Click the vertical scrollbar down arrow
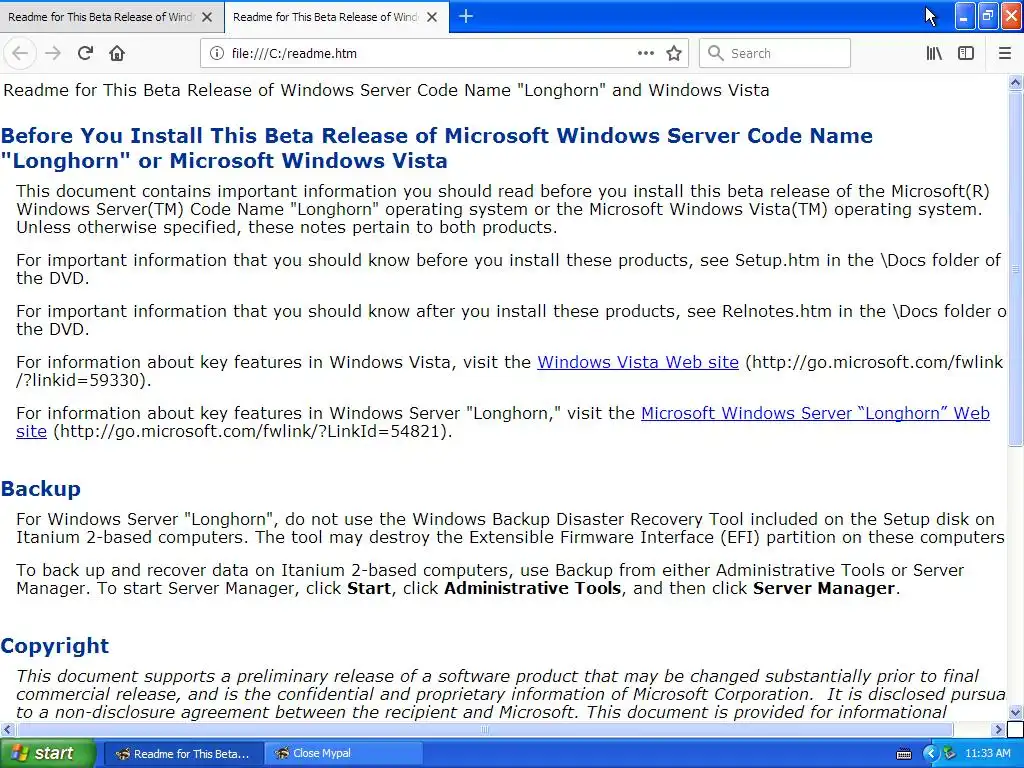This screenshot has width=1024, height=768. point(1015,712)
